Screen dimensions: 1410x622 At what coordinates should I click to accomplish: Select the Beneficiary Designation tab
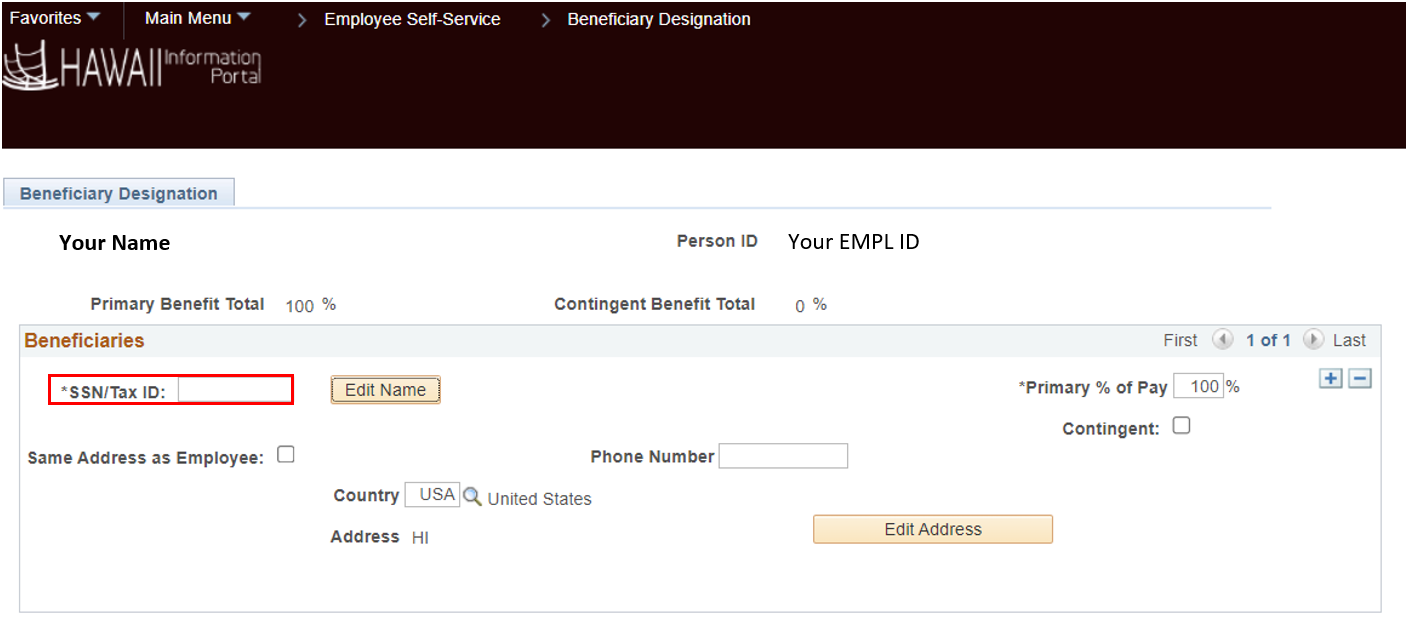click(119, 193)
